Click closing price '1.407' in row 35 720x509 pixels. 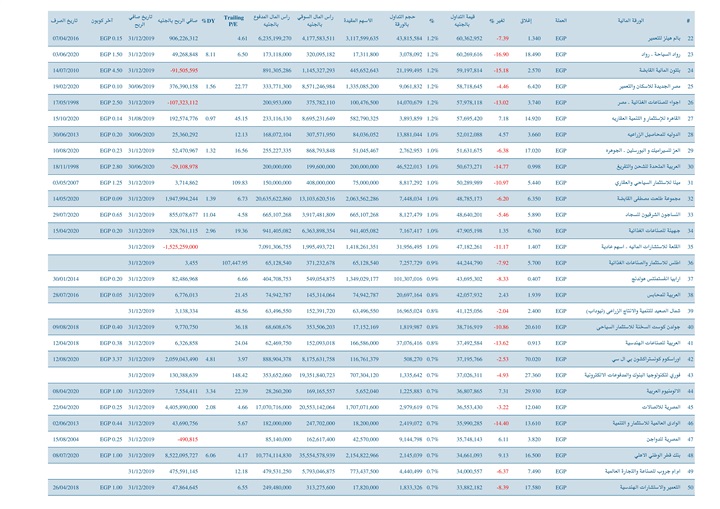click(x=534, y=248)
